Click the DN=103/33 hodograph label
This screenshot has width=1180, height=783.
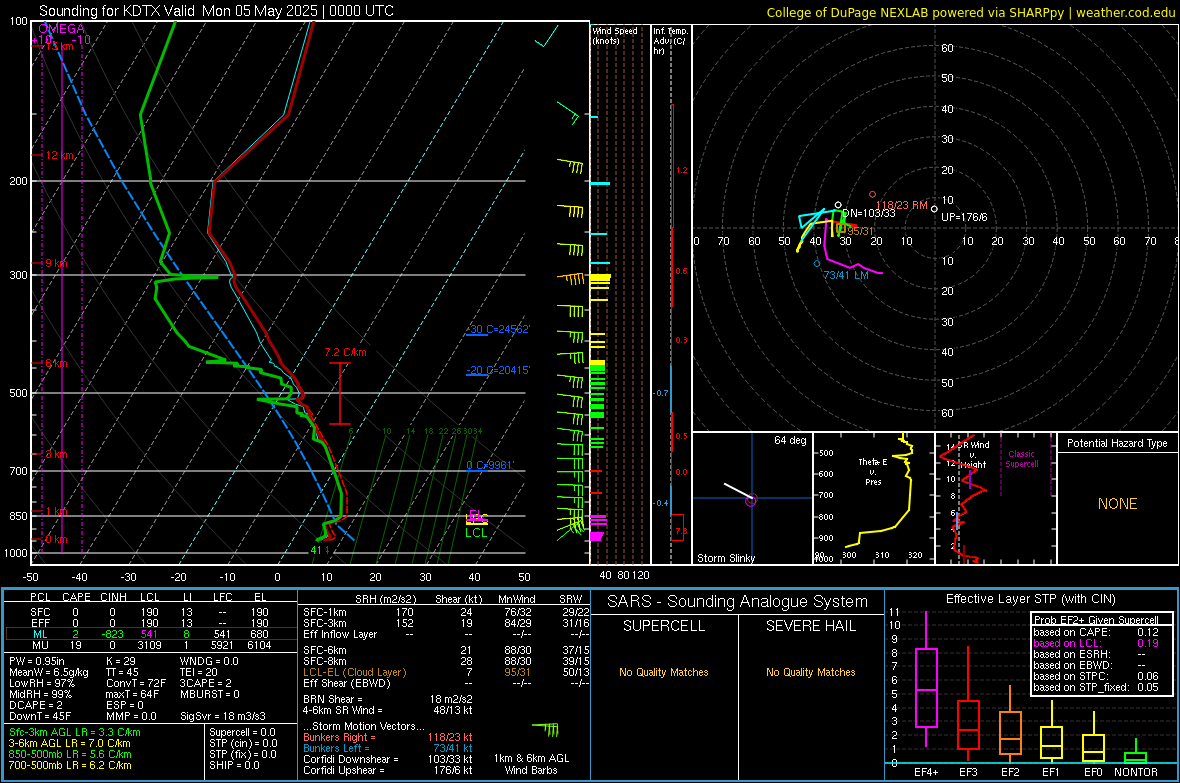[869, 213]
